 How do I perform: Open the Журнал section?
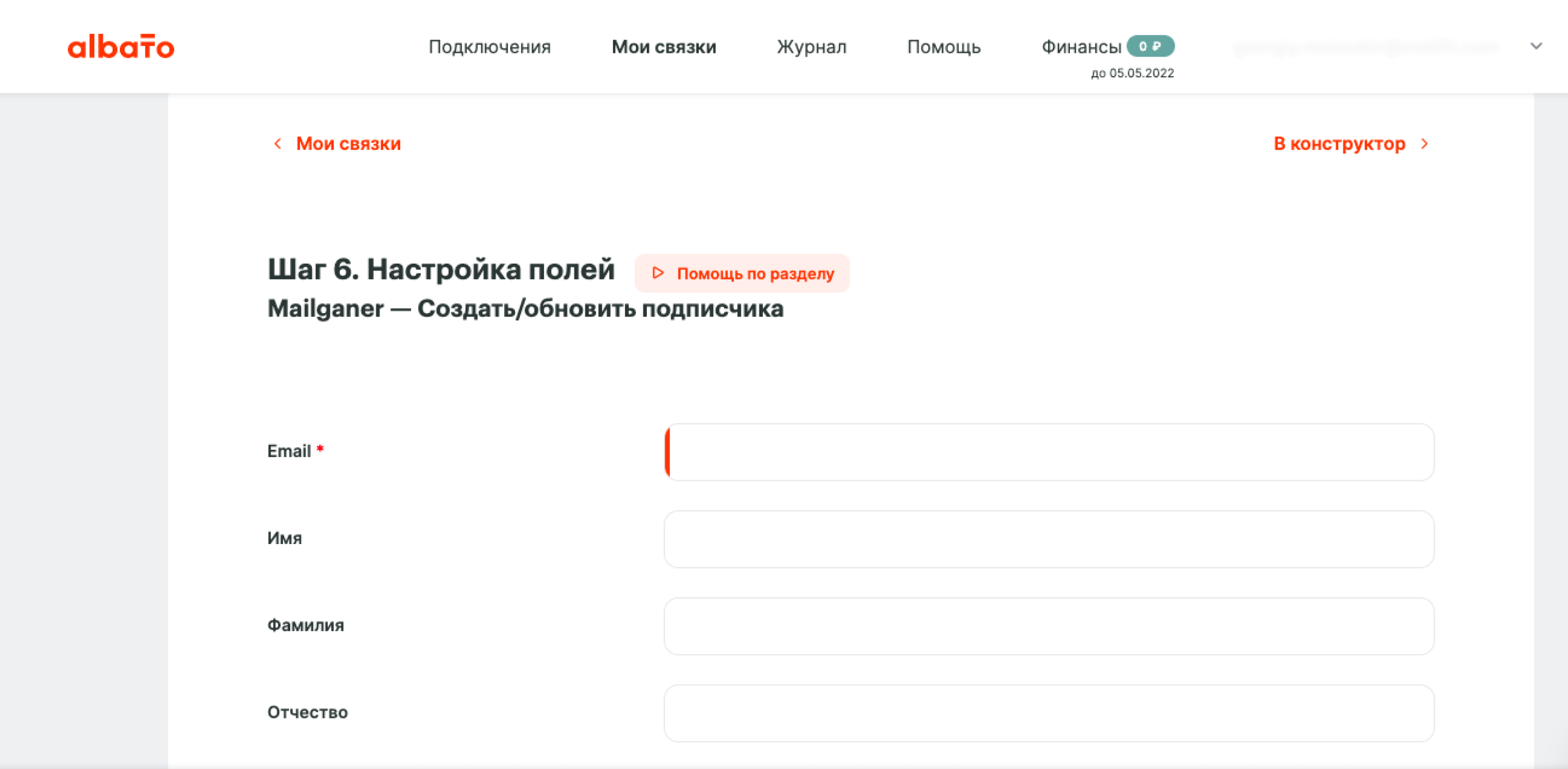(x=811, y=47)
